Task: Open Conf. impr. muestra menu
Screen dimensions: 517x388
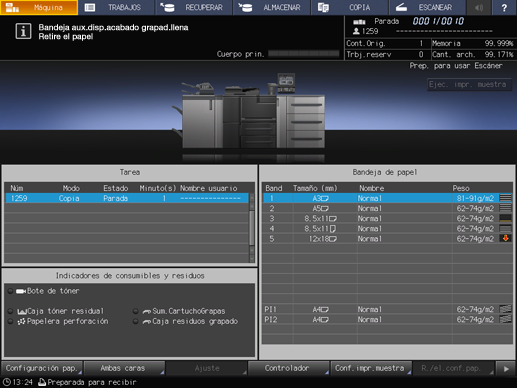Action: tap(371, 368)
